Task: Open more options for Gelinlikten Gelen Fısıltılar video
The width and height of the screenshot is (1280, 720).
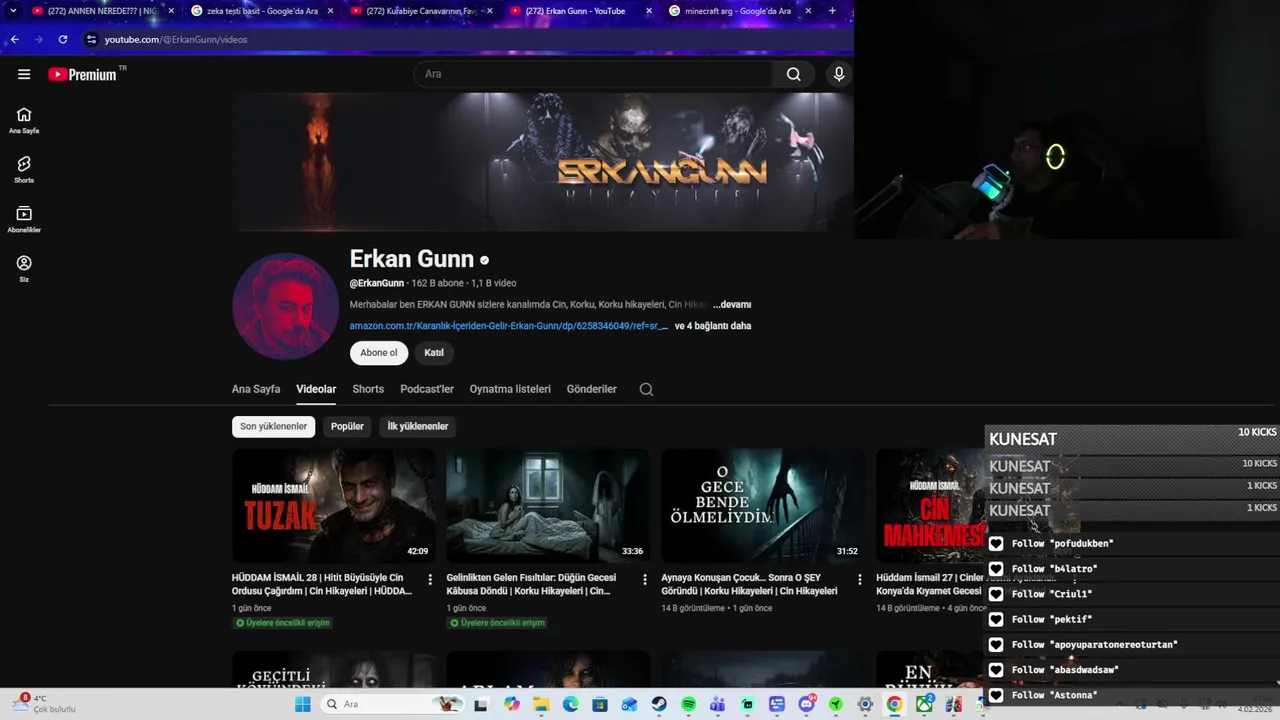Action: click(644, 579)
